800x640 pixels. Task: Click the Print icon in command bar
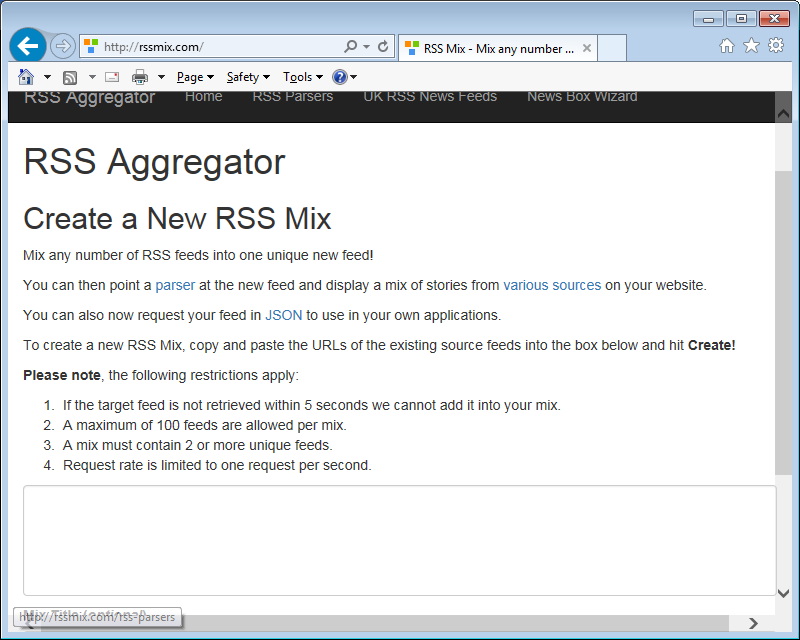coord(140,77)
